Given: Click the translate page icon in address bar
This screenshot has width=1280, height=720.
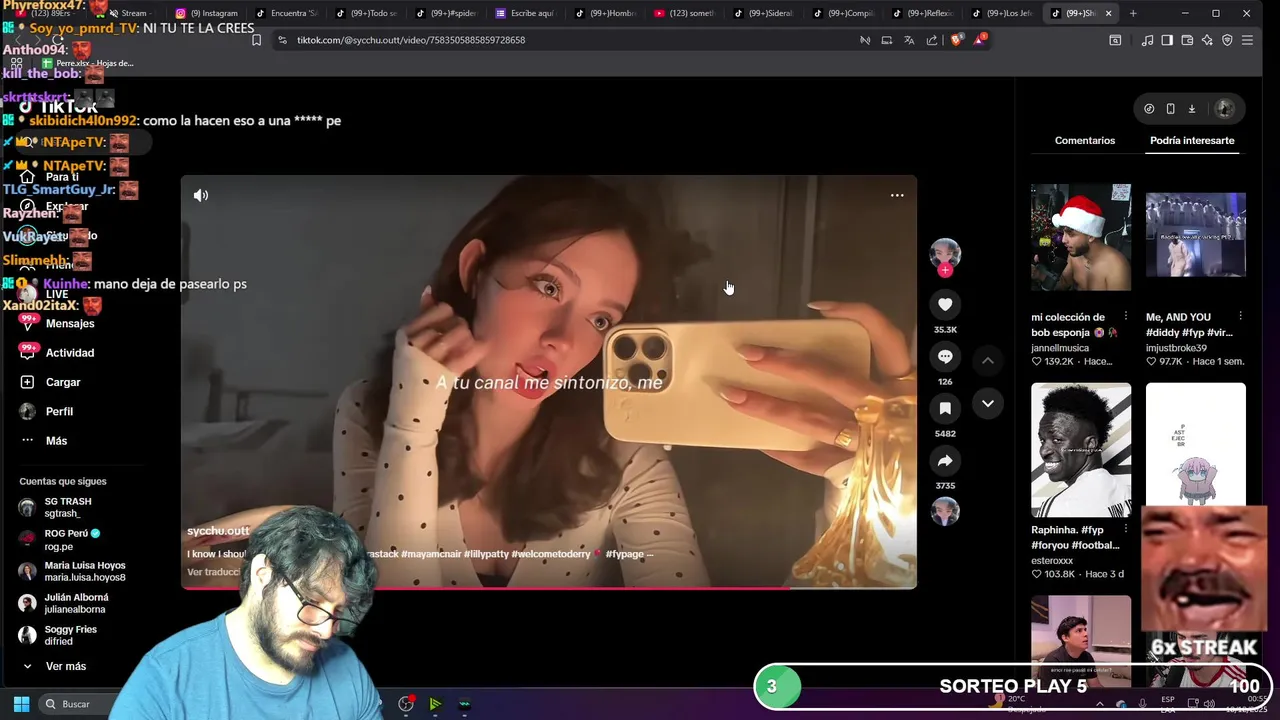Looking at the screenshot, I should (x=909, y=40).
